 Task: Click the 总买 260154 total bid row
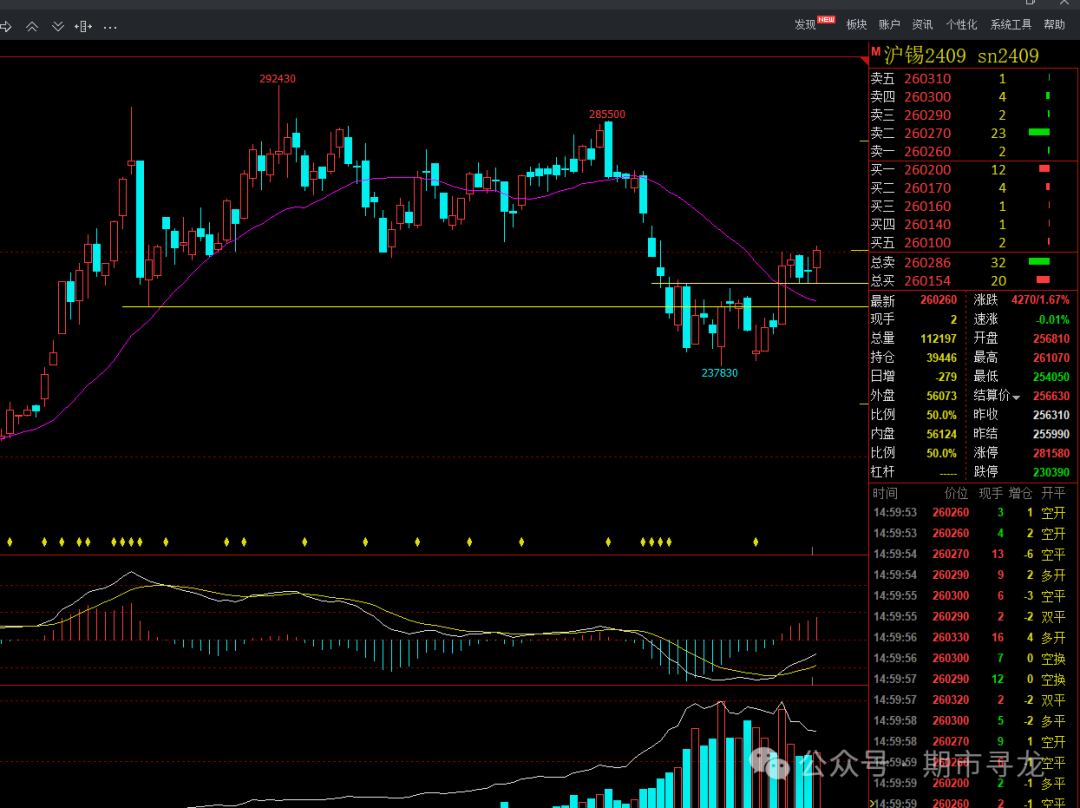(x=973, y=281)
